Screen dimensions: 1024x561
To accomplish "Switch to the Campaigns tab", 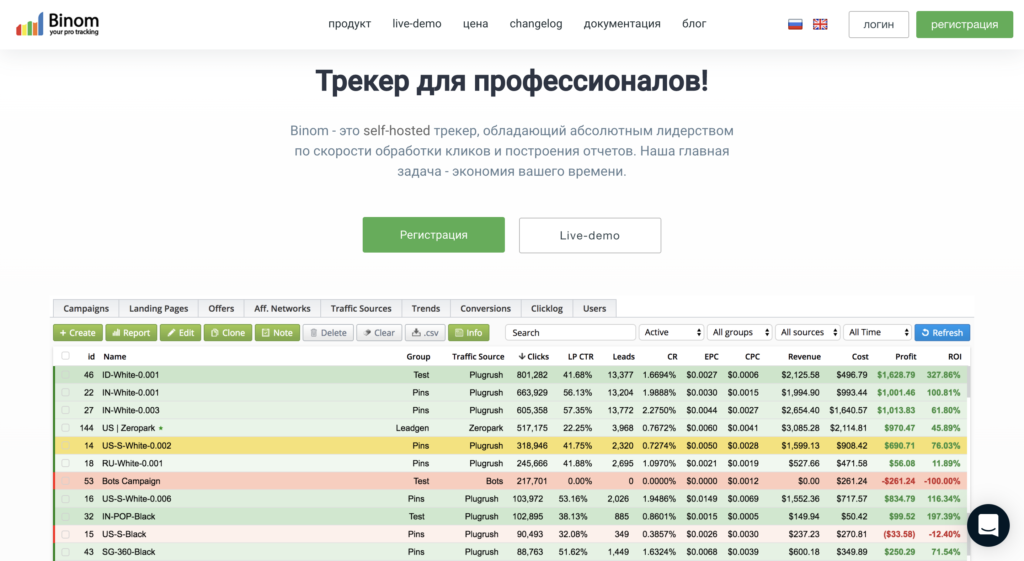I will point(86,308).
